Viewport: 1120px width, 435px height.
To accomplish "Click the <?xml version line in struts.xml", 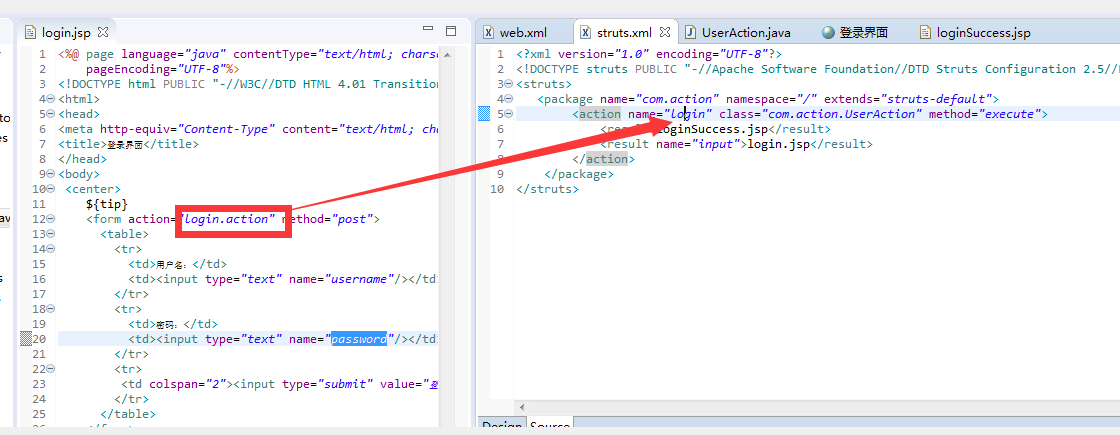I will (649, 54).
